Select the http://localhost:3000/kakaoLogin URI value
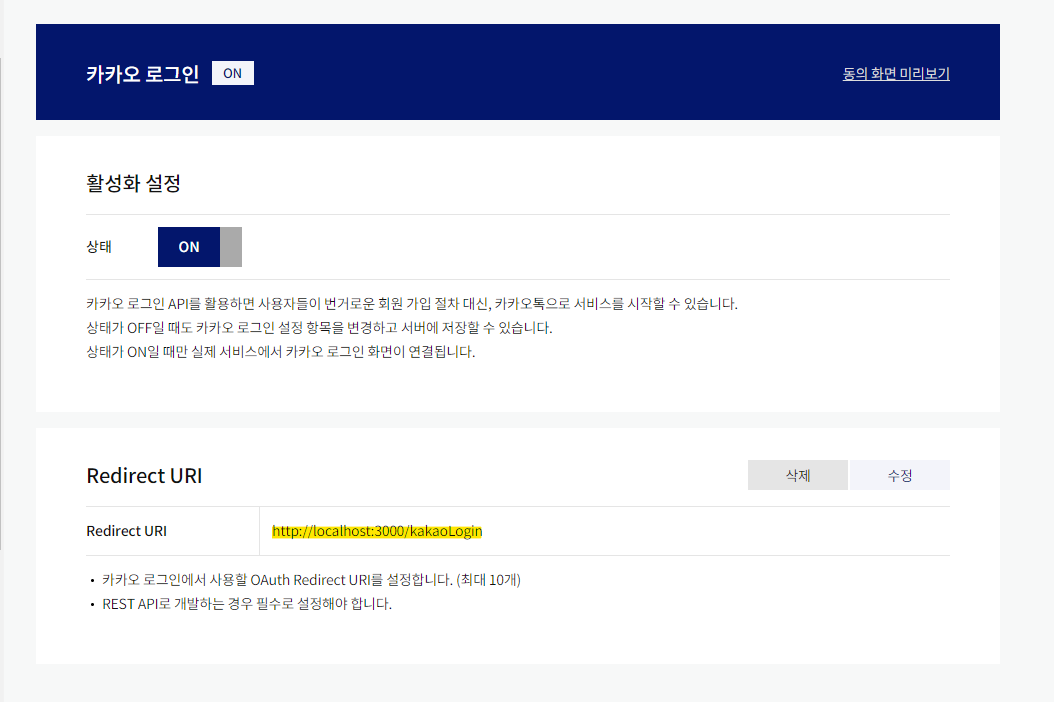 point(377,531)
